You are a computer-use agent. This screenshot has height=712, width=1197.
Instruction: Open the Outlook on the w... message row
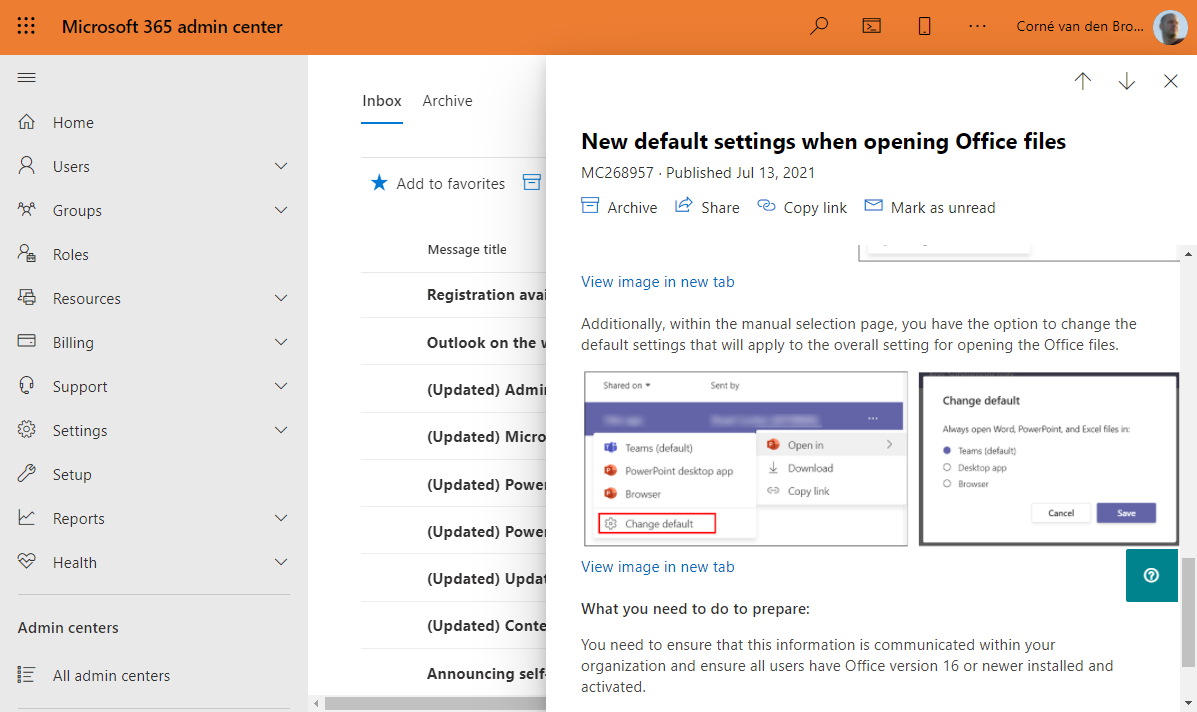click(x=453, y=343)
